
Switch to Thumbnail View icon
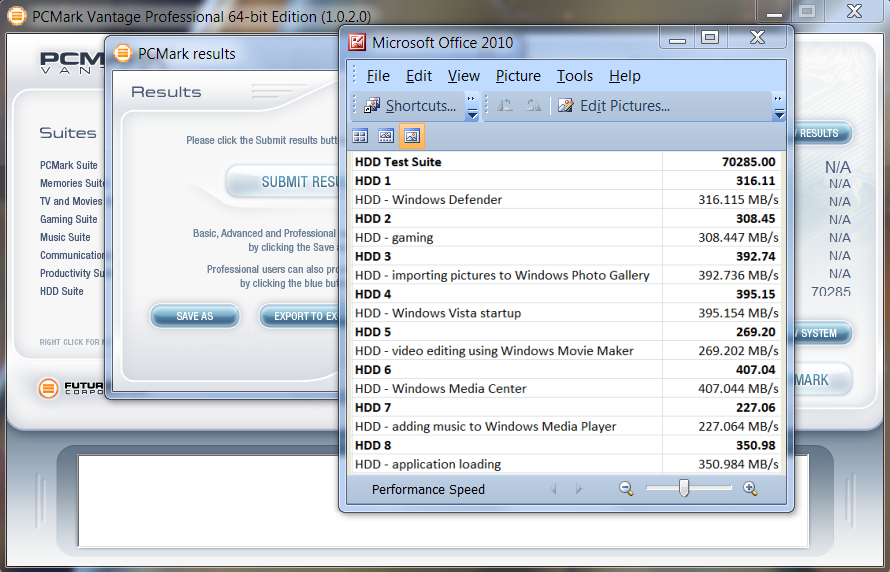pyautogui.click(x=360, y=136)
